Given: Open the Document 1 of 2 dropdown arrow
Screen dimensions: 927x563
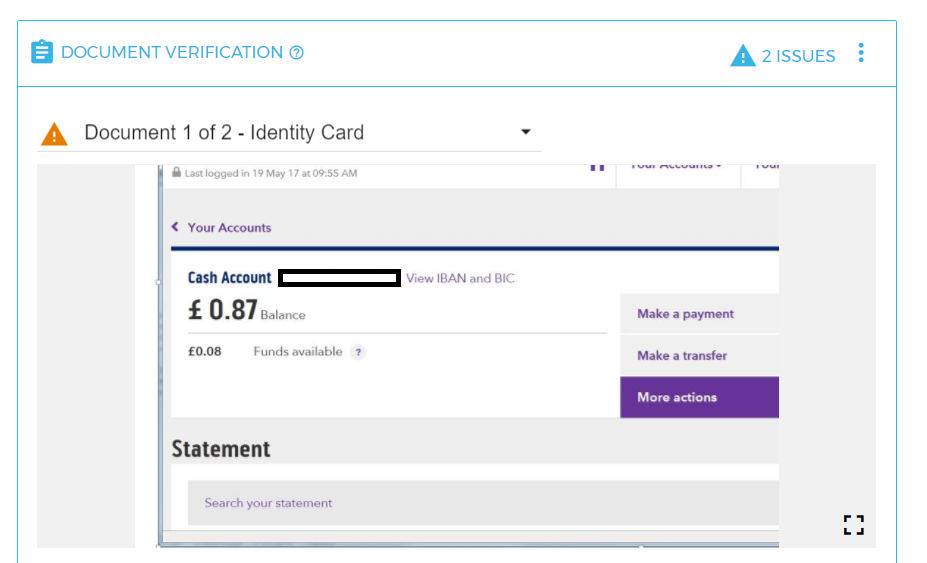Looking at the screenshot, I should 526,132.
